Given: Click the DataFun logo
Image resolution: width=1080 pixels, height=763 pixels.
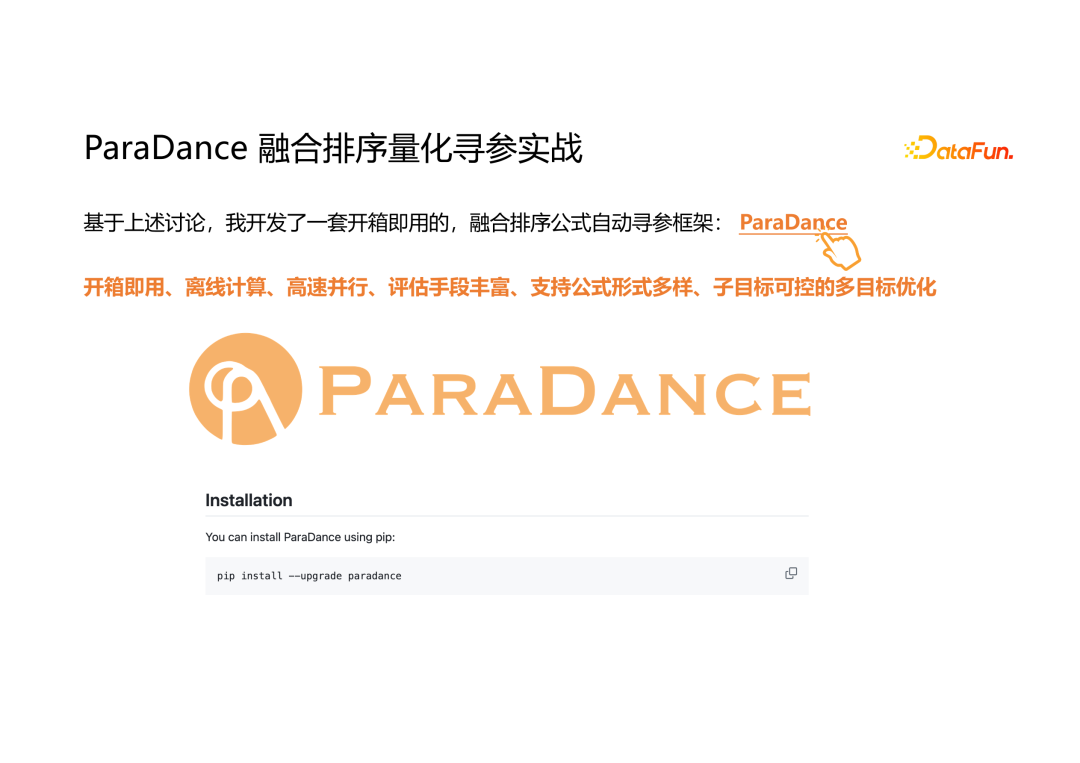Looking at the screenshot, I should click(958, 149).
